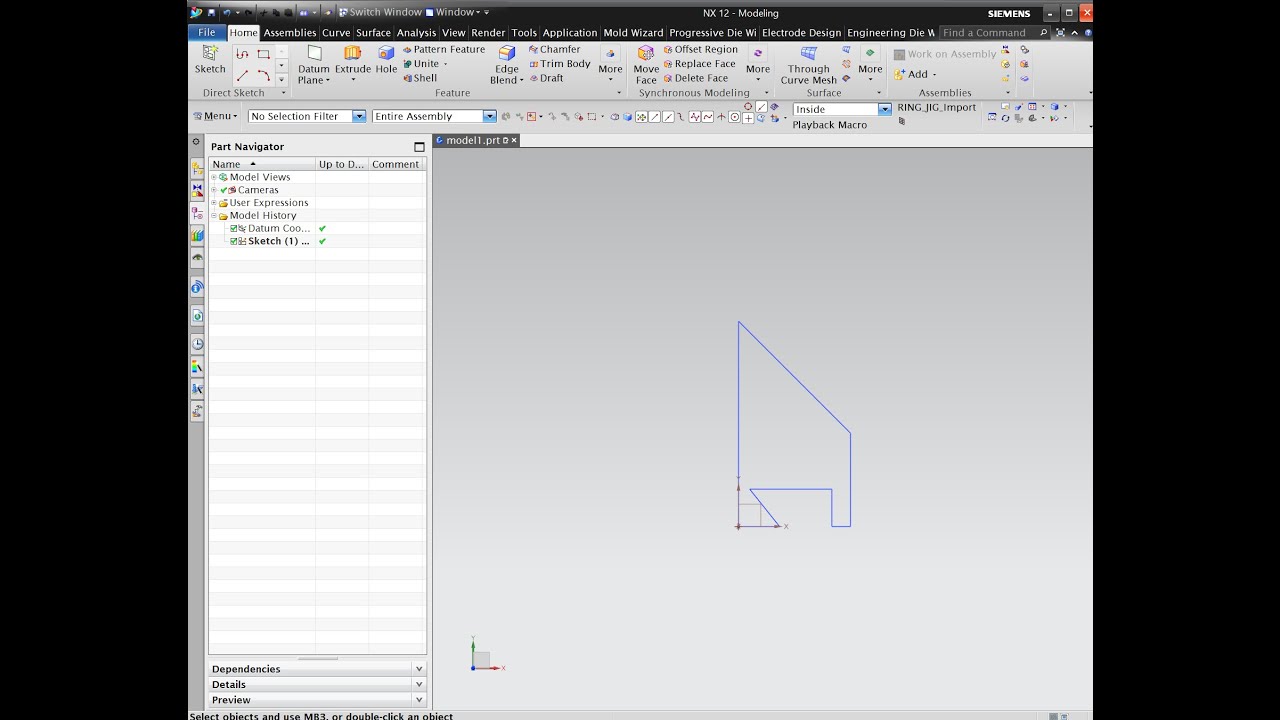
Task: Open the Reuse Library sidebar tab
Action: [197, 235]
